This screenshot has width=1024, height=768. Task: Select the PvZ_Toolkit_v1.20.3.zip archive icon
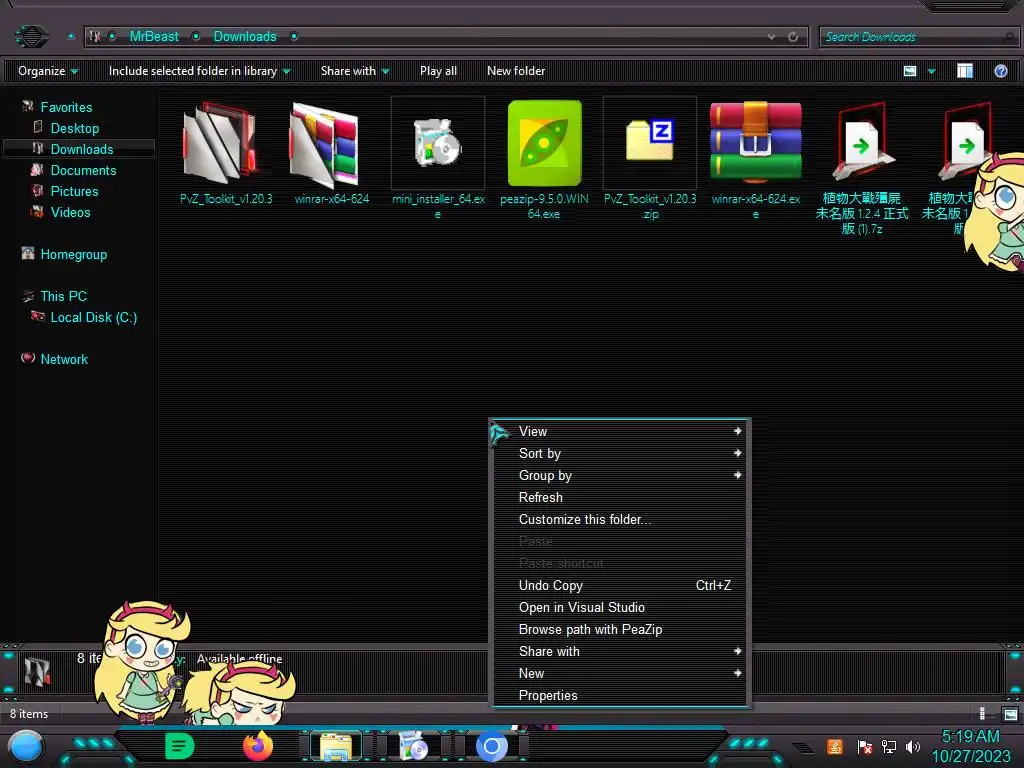click(650, 139)
